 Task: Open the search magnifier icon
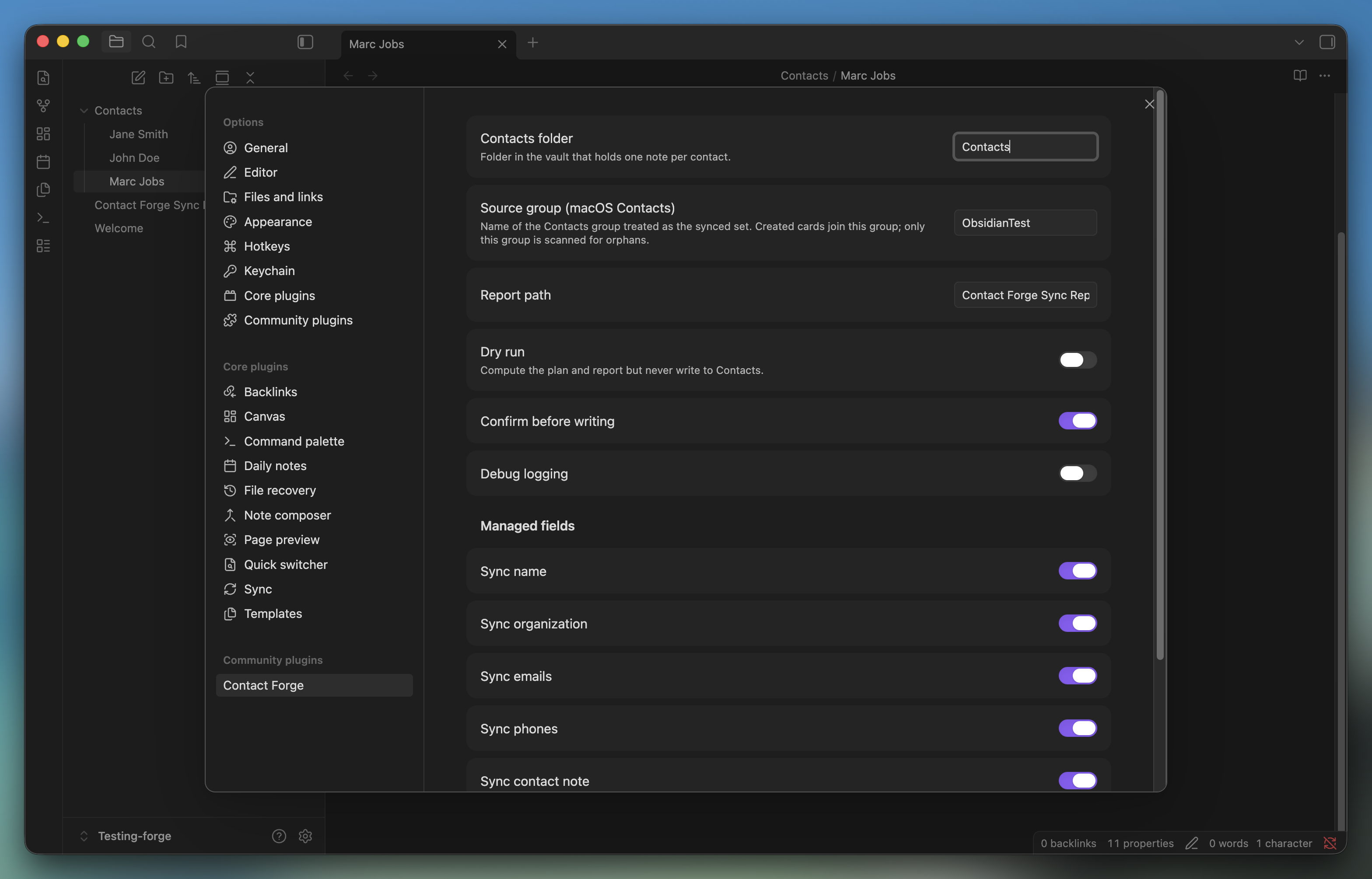148,42
